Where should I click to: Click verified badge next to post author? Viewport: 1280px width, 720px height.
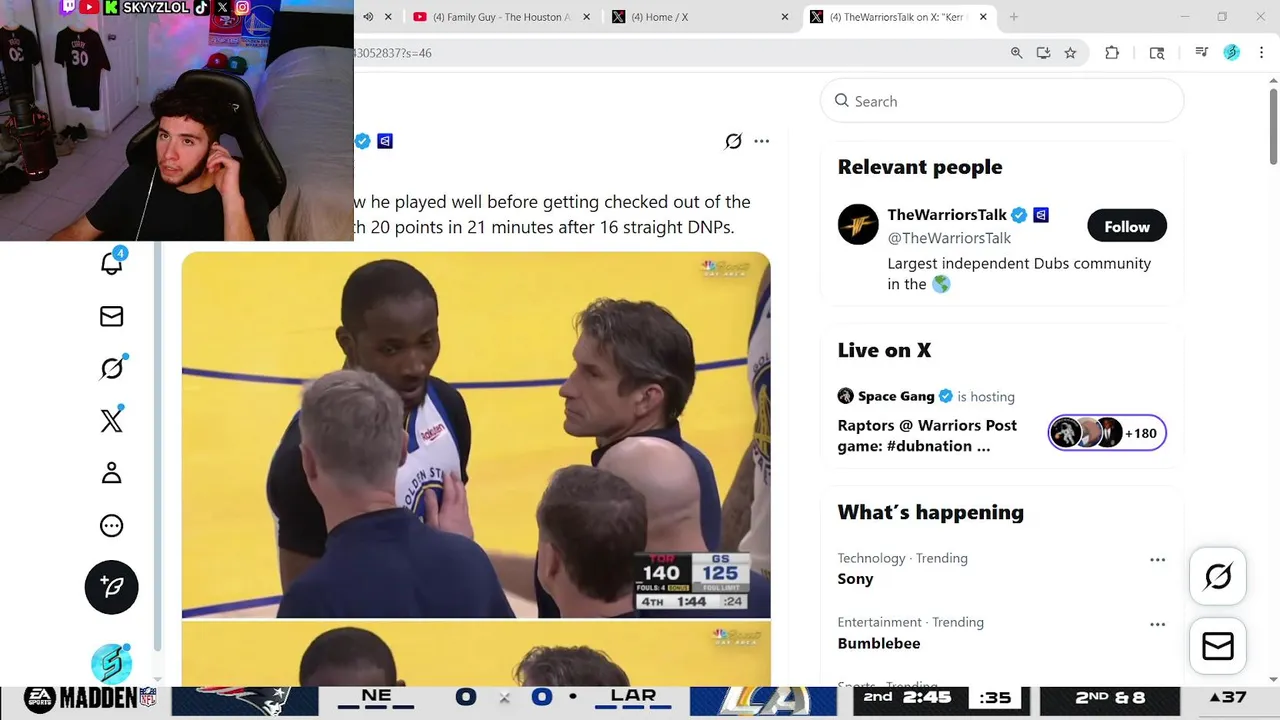click(363, 141)
